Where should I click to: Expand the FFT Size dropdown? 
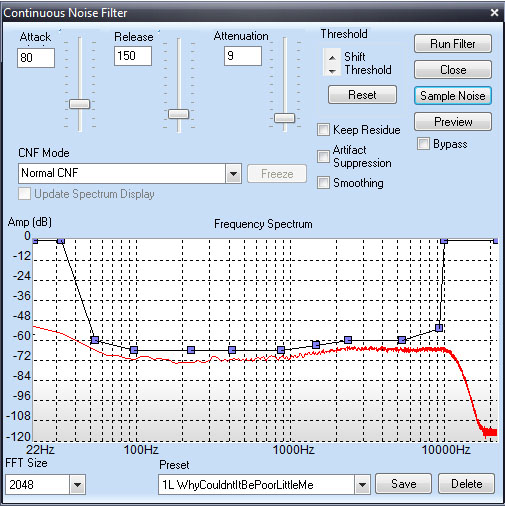[x=77, y=485]
